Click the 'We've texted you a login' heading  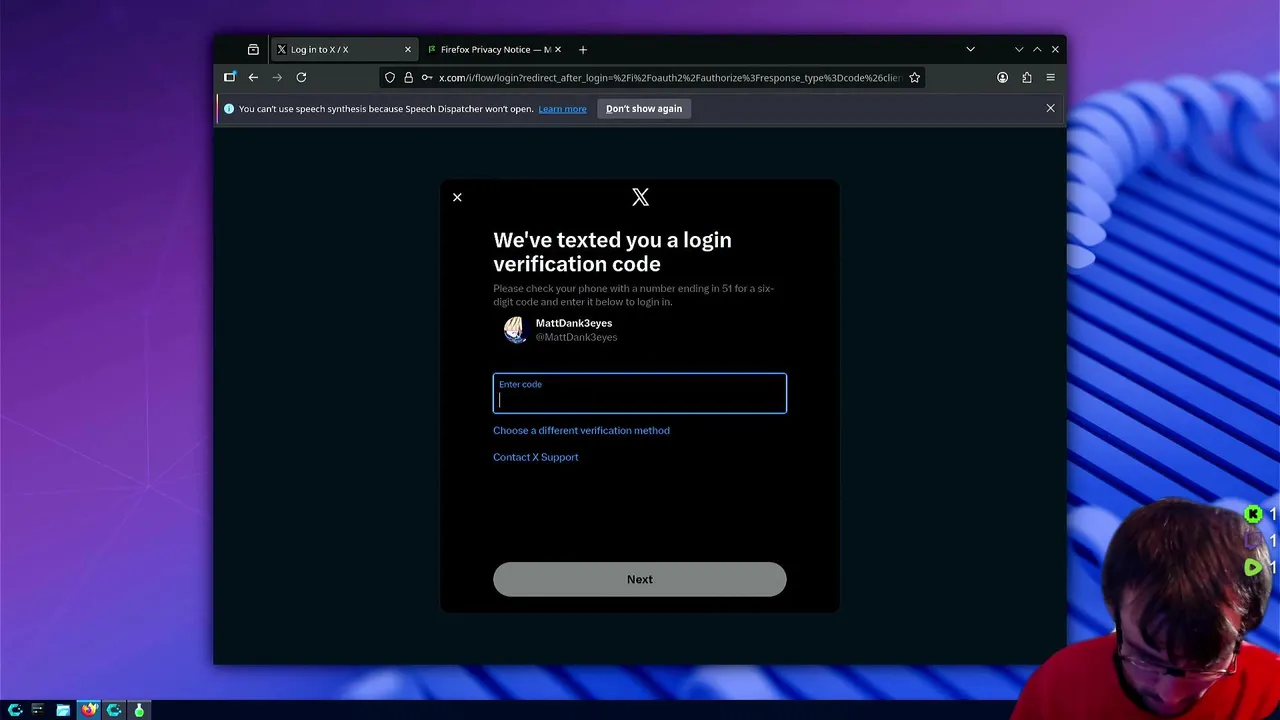pyautogui.click(x=612, y=252)
